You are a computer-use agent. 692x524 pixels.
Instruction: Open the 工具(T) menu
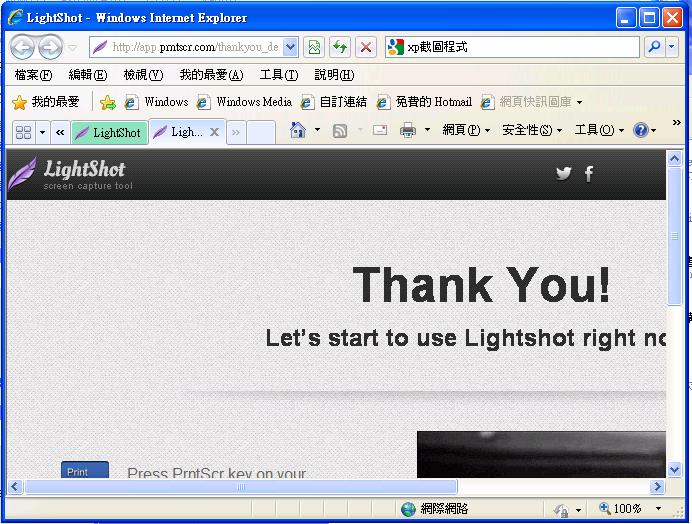pos(278,75)
